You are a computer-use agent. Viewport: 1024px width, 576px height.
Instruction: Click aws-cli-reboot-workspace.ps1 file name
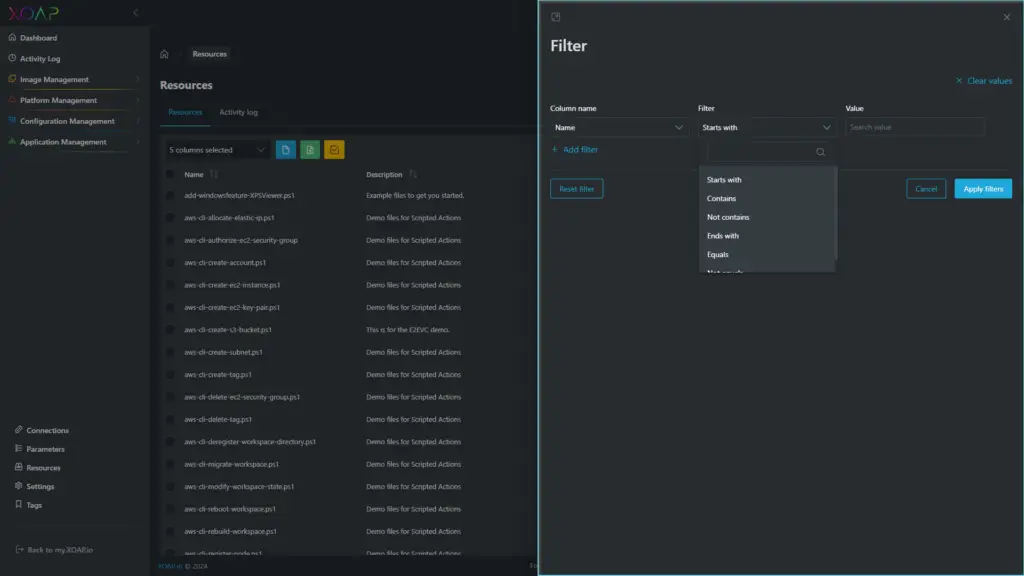click(230, 509)
